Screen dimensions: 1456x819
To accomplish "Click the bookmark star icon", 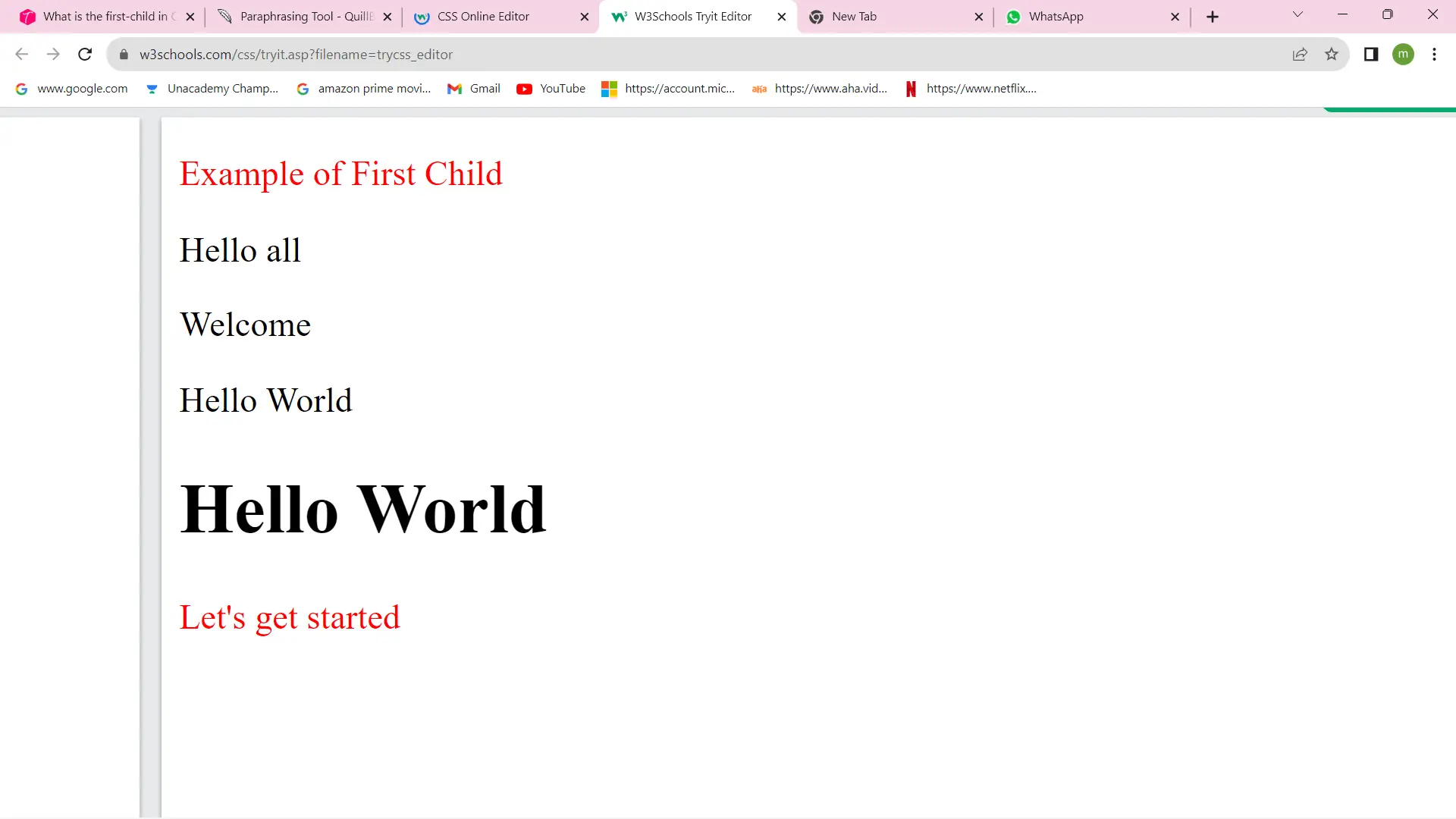I will coord(1332,54).
